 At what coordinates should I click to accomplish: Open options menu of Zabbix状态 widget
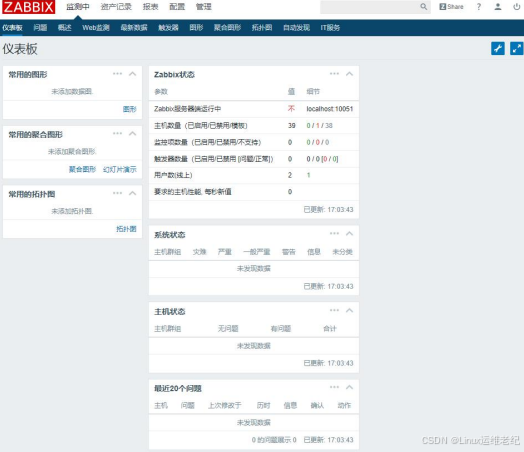(x=334, y=74)
